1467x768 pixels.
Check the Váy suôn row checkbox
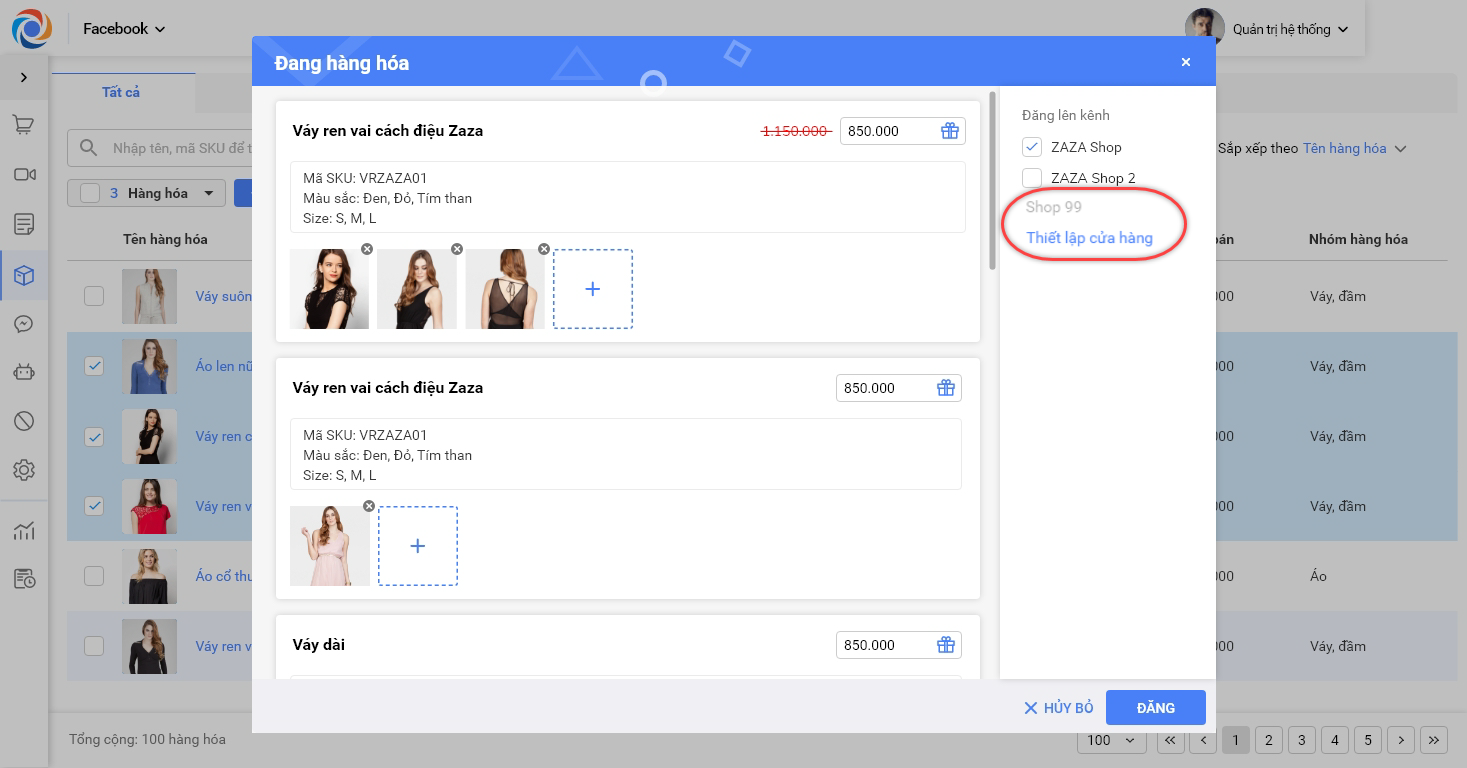(94, 296)
